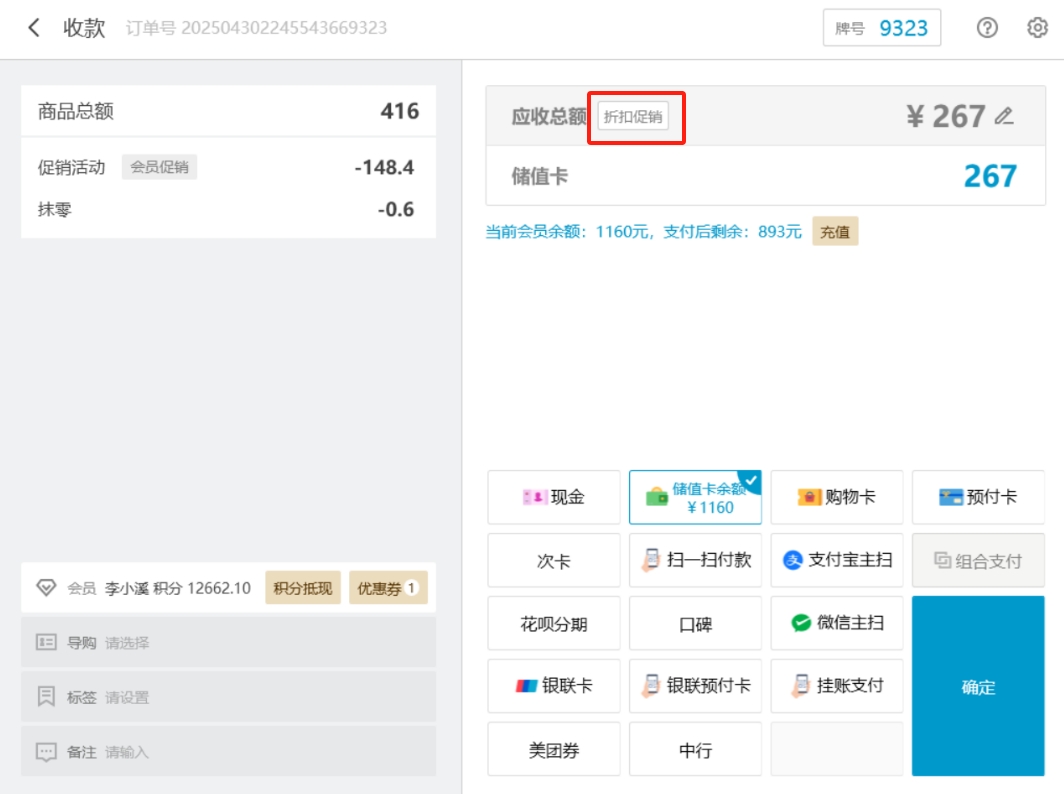Choose 挂账支付 credit payment
1064x794 pixels.
coord(837,686)
